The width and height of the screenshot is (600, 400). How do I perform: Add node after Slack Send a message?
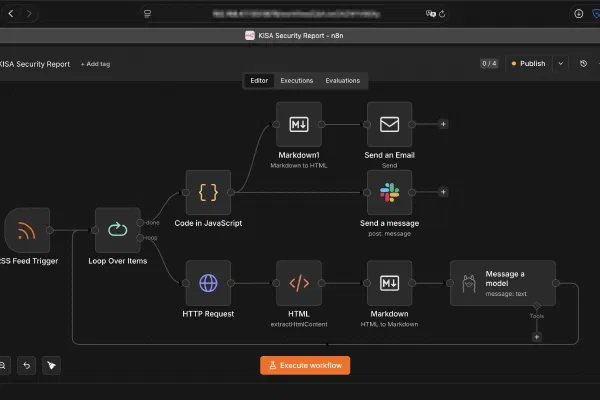click(x=443, y=192)
